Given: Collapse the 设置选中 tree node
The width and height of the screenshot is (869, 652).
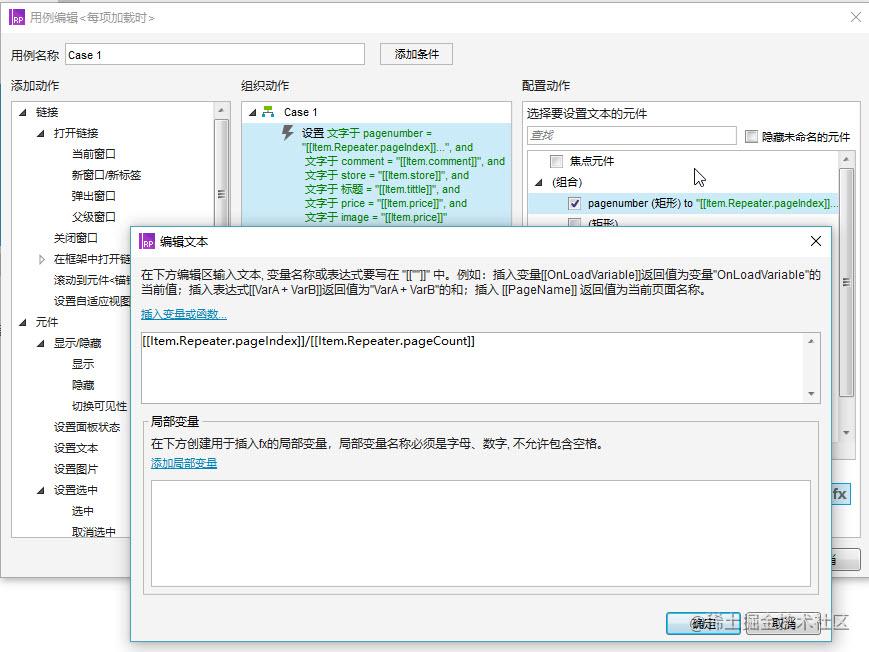Looking at the screenshot, I should (40, 490).
